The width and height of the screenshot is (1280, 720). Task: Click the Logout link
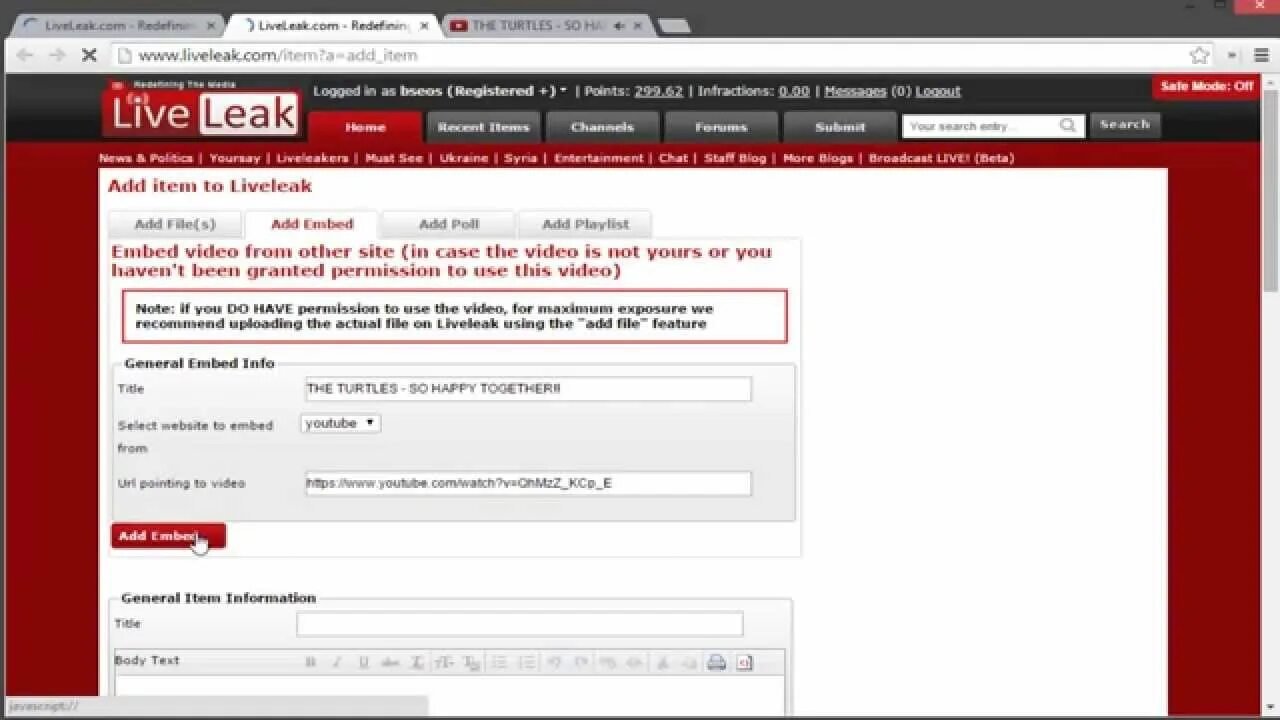tap(938, 91)
